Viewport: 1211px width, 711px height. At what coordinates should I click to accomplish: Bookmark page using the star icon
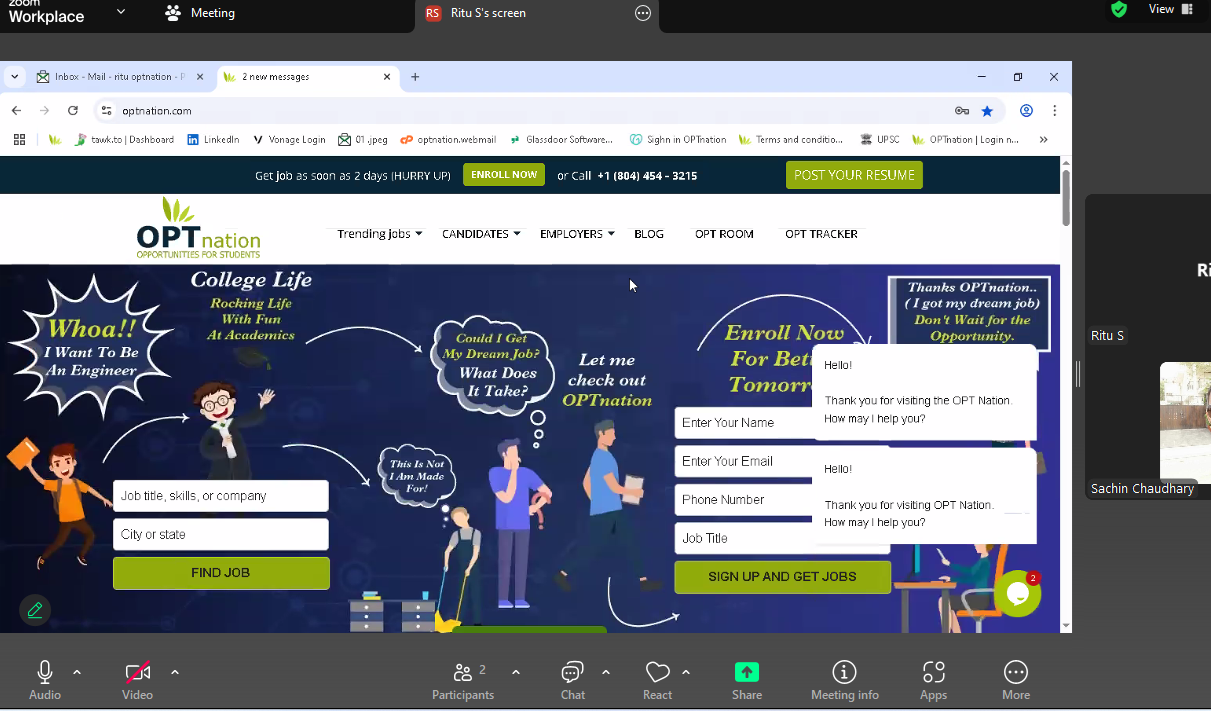pos(987,111)
